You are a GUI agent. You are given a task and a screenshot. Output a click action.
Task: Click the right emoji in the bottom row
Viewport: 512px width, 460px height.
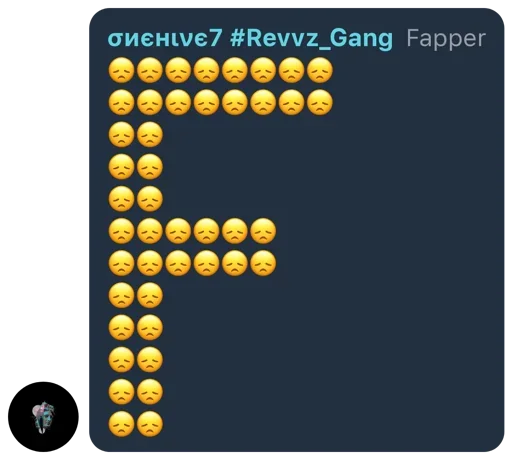(x=150, y=424)
